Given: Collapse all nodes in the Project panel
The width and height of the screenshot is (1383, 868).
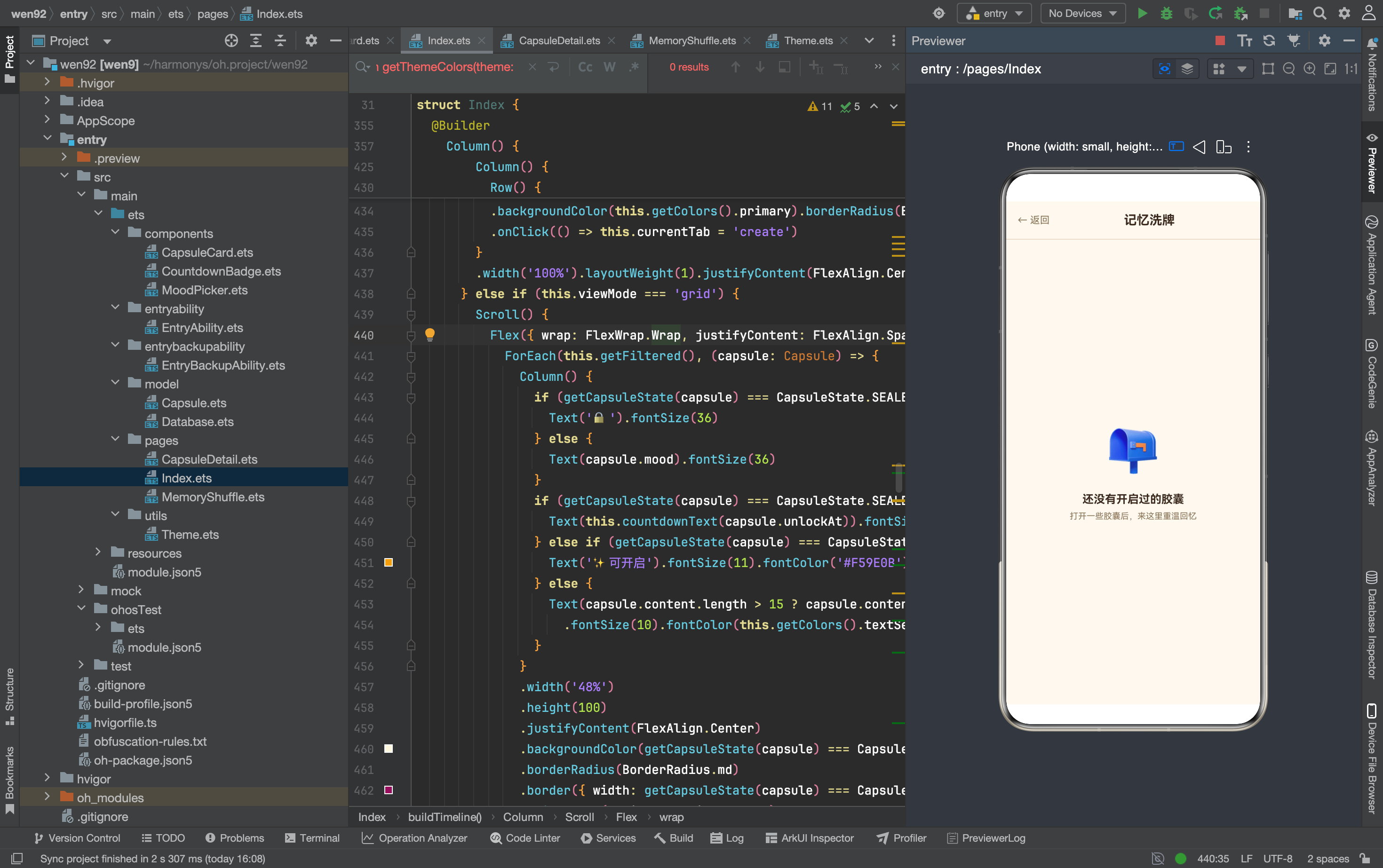Looking at the screenshot, I should (x=280, y=41).
